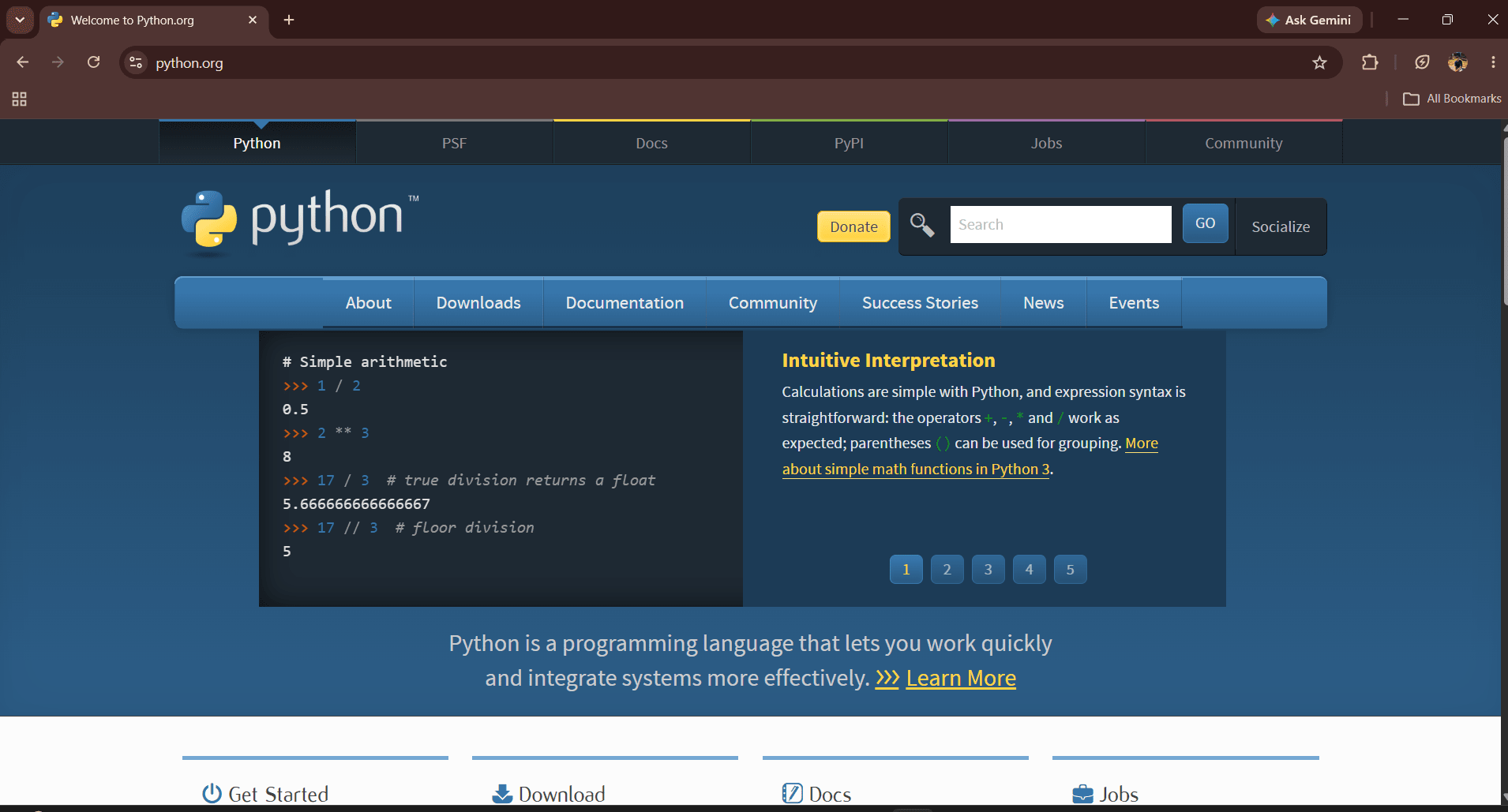Click the magnifying glass search icon
1508x812 pixels.
point(922,226)
